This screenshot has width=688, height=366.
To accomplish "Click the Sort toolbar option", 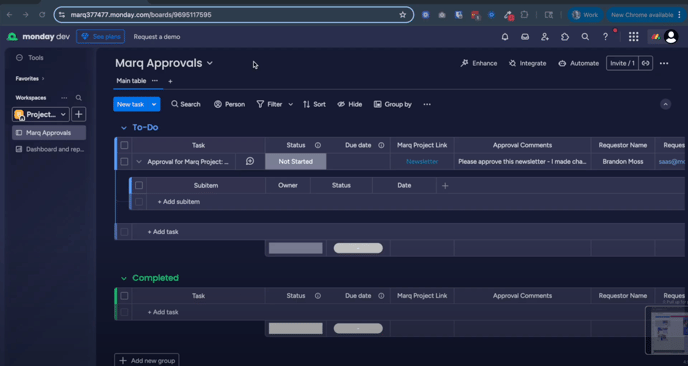I will point(314,104).
